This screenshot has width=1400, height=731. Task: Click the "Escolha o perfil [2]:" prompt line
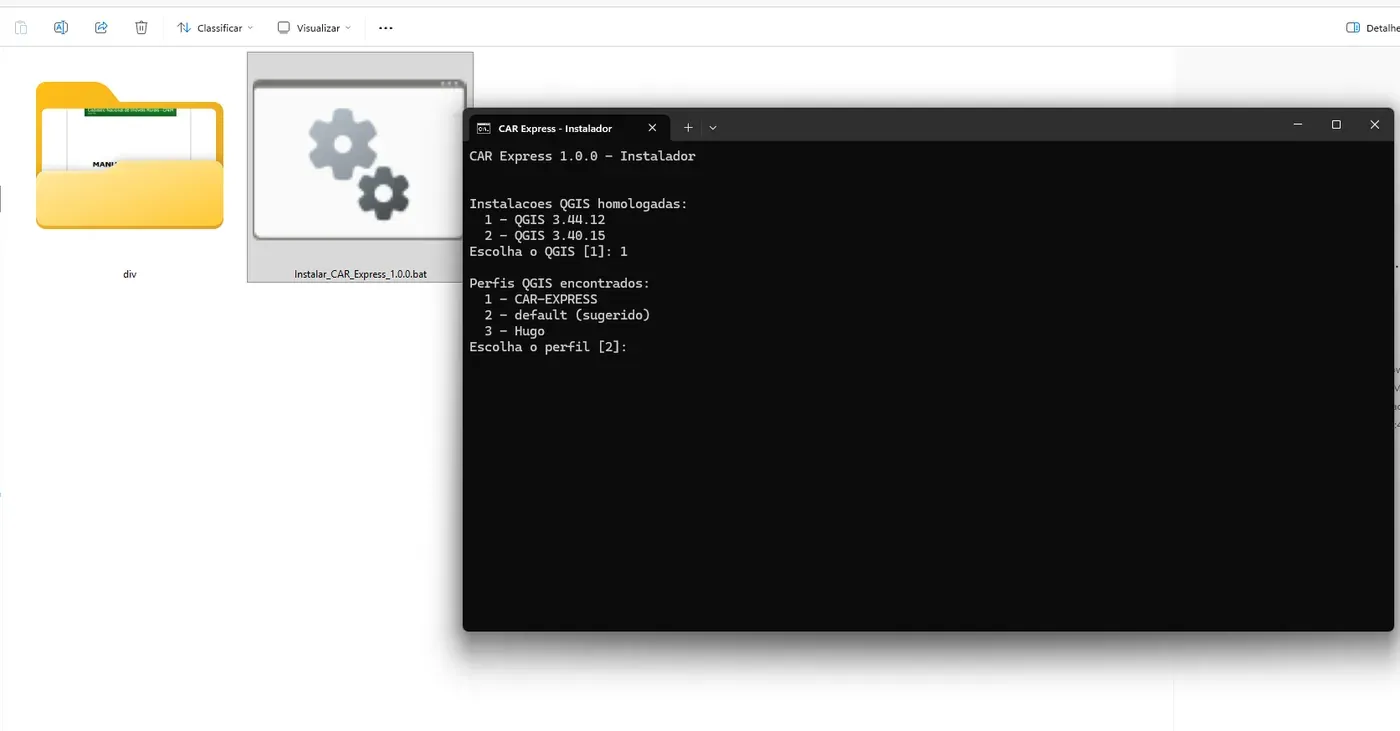[x=548, y=348]
